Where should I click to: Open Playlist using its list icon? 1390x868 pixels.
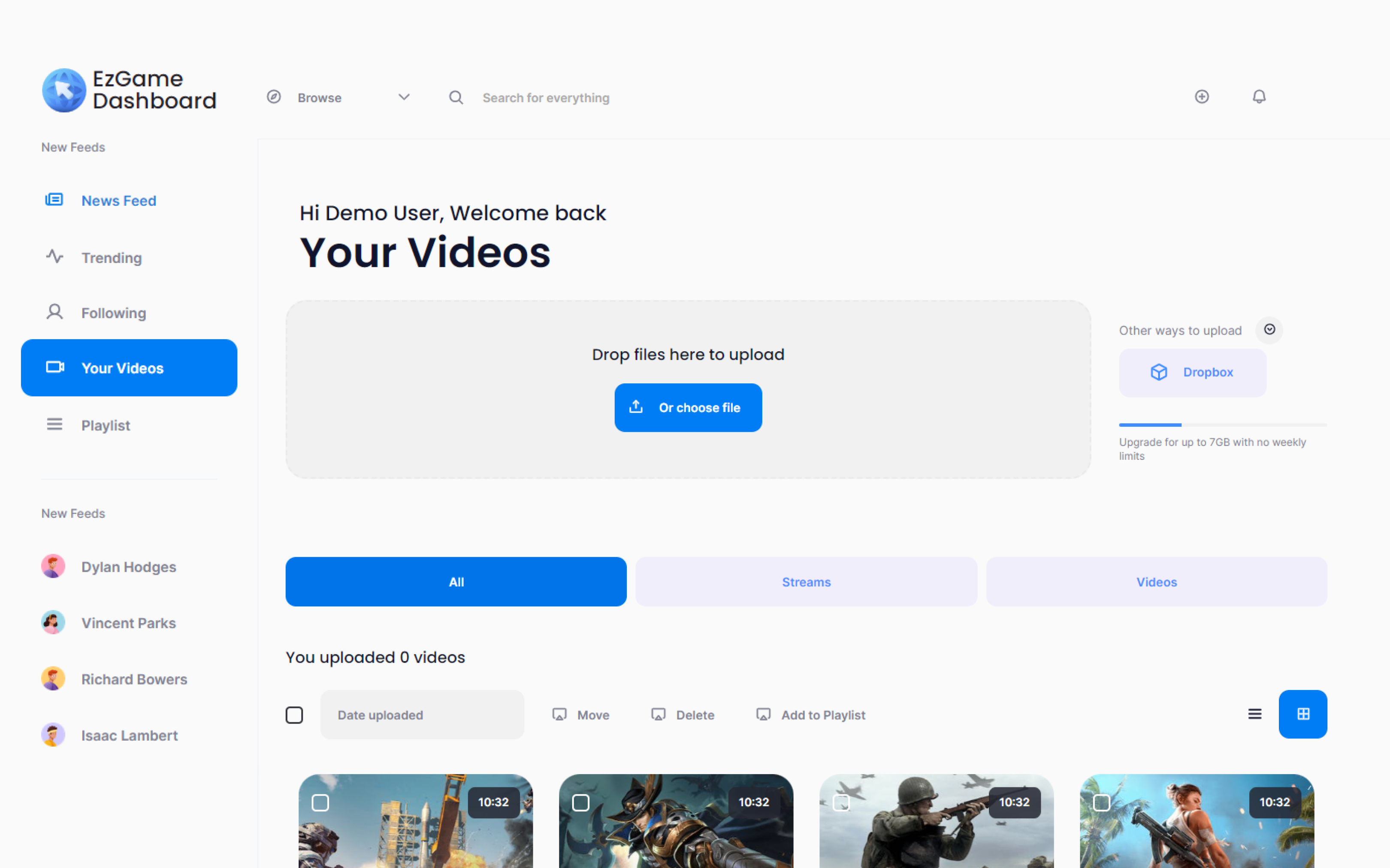tap(54, 424)
